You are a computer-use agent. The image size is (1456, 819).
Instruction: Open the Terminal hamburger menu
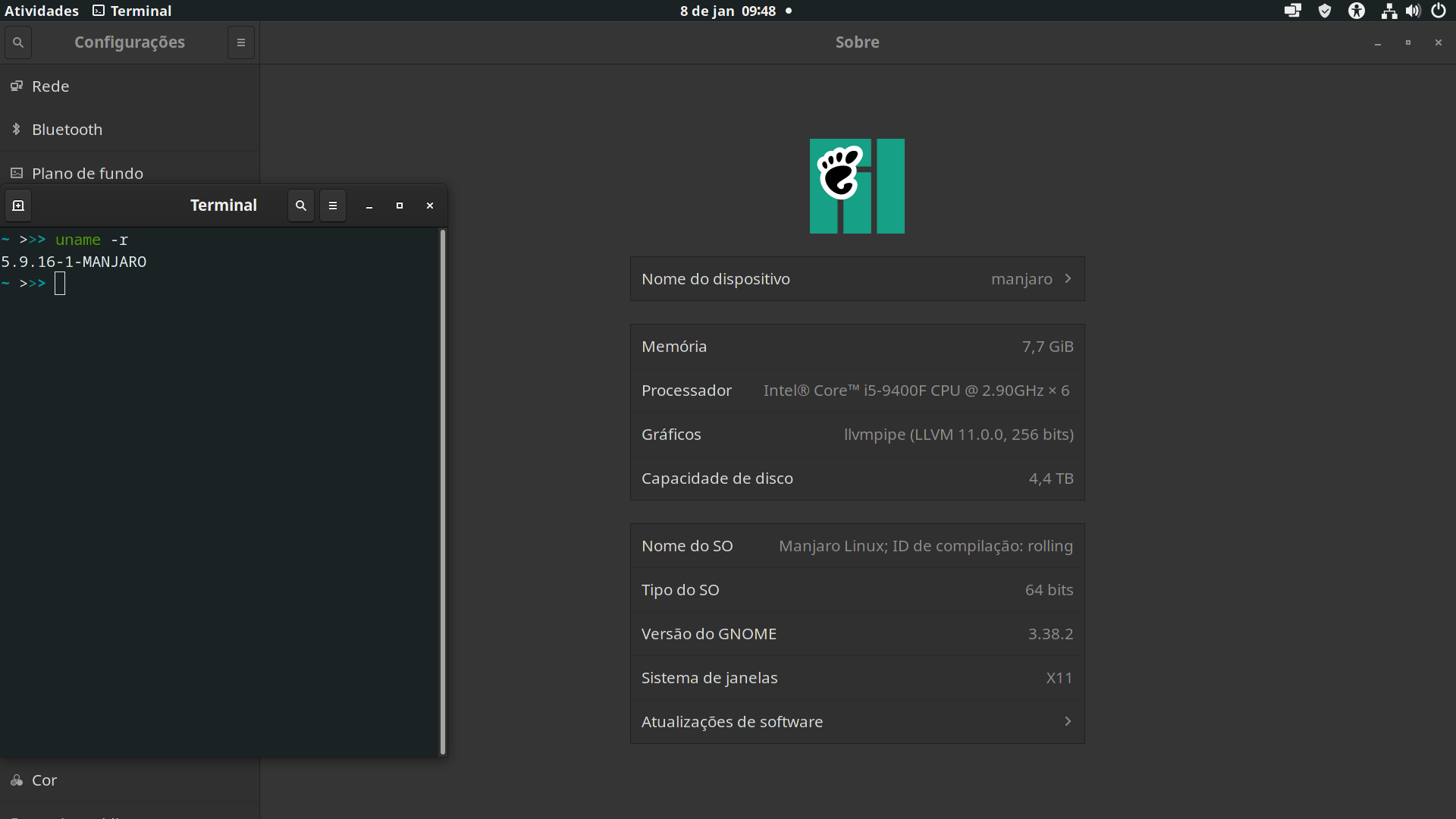click(333, 206)
